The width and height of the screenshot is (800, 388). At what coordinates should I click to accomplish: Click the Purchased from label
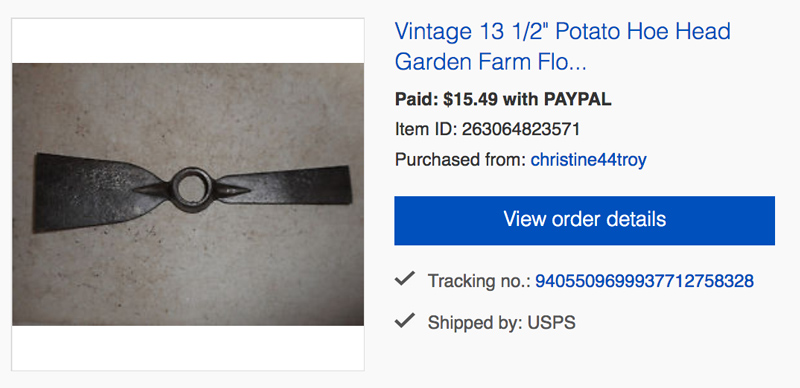click(460, 160)
